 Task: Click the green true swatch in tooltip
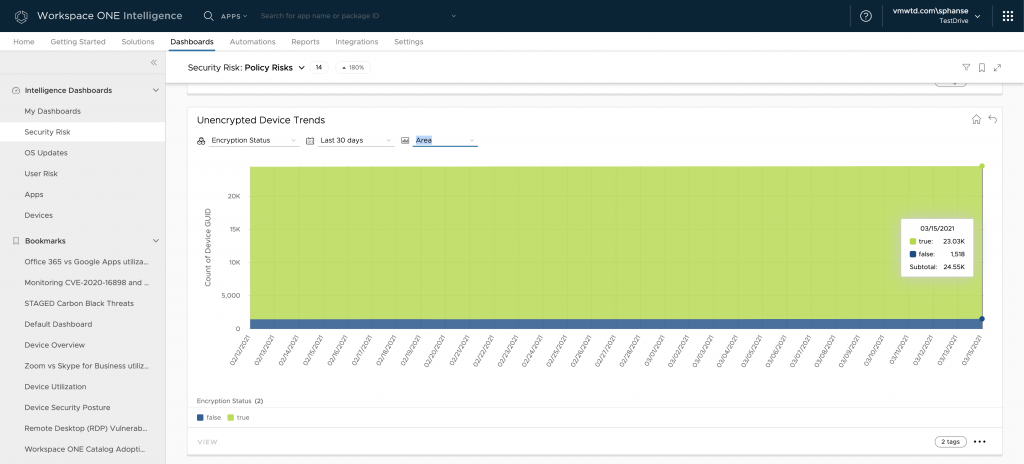tap(913, 241)
